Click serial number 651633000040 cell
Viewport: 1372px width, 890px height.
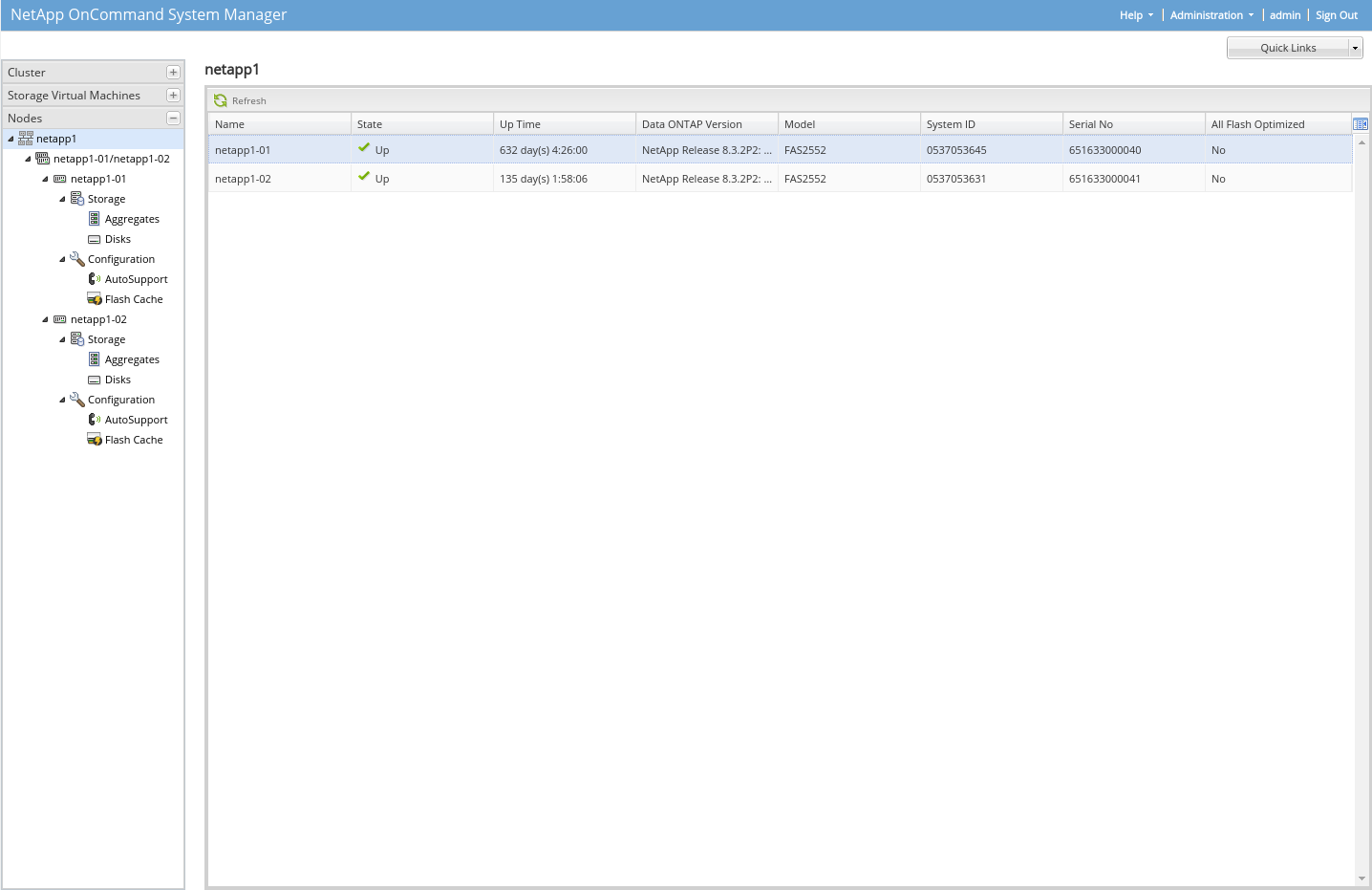pos(1133,150)
